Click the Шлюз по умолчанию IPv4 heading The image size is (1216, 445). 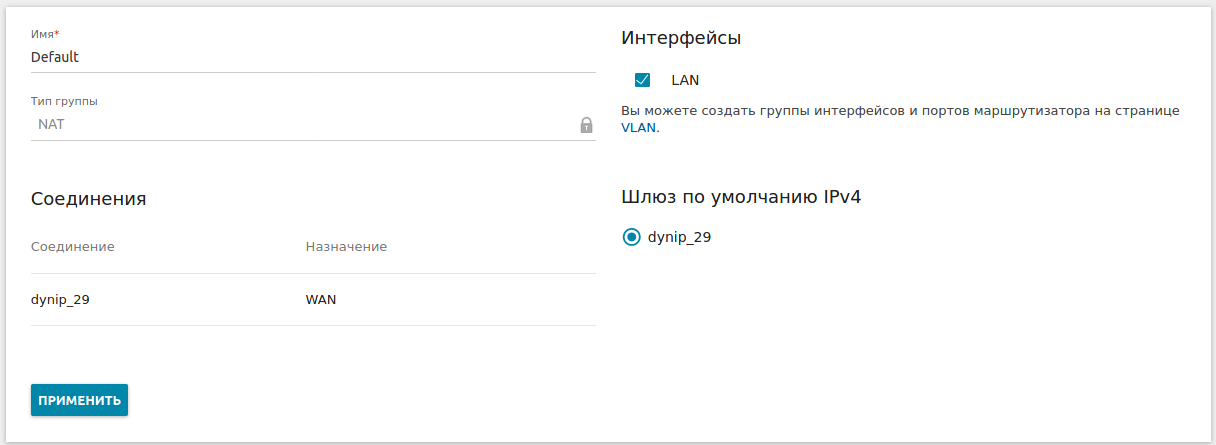[740, 197]
